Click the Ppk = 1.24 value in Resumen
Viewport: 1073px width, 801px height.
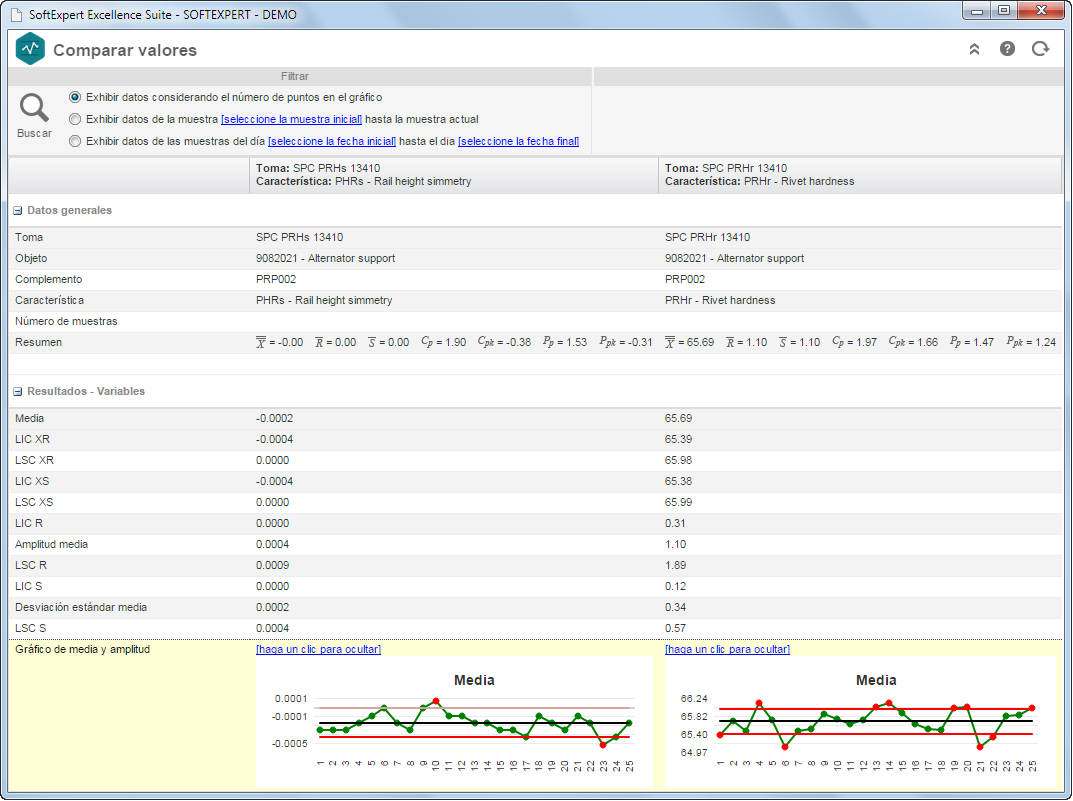click(1031, 342)
